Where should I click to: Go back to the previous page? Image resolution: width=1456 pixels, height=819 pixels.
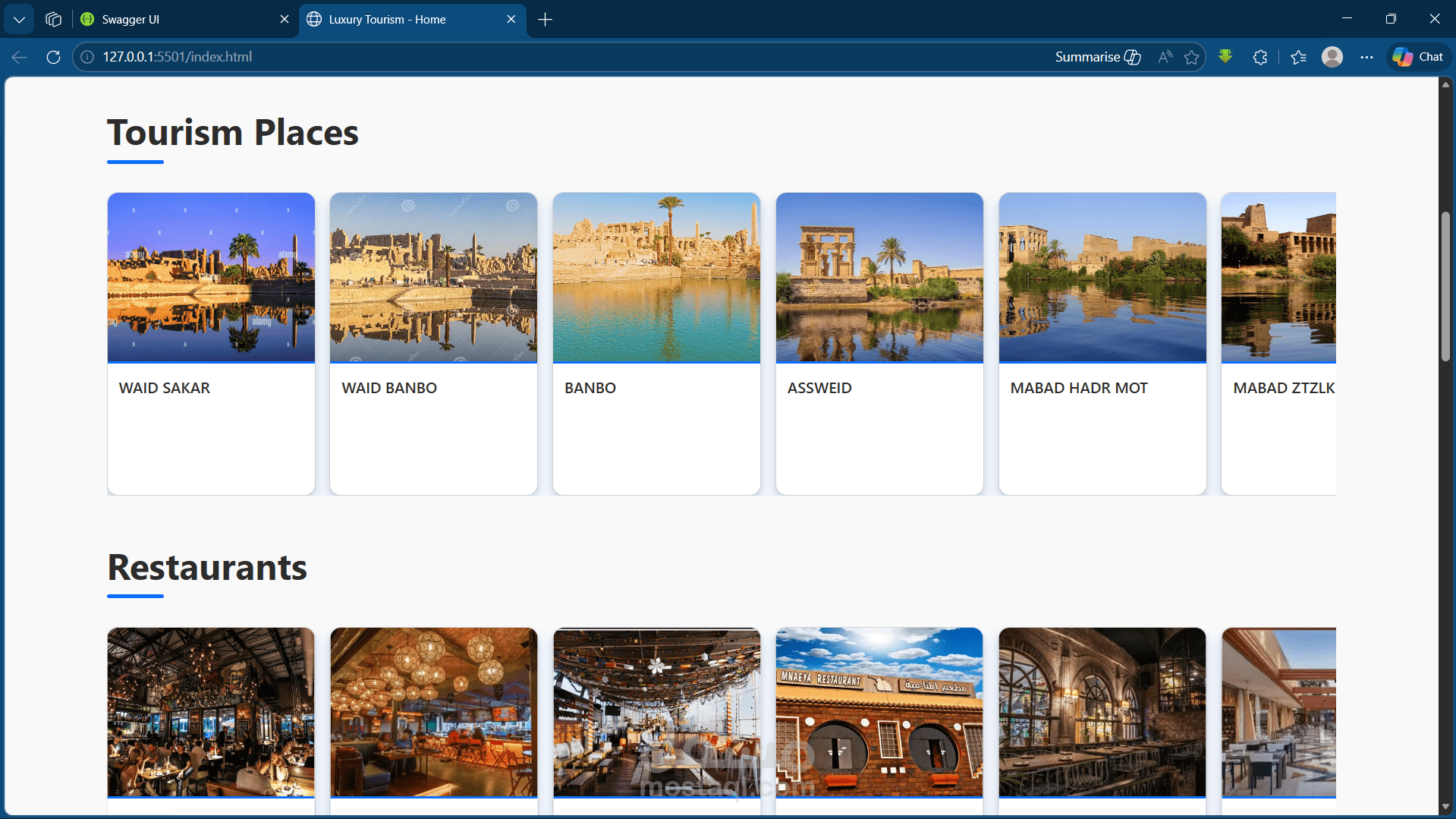[20, 57]
